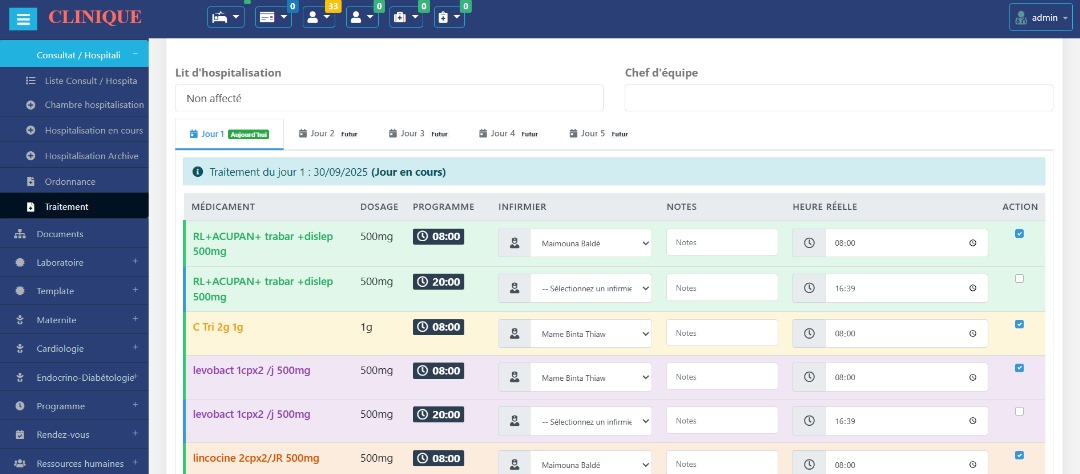Open the medical clipboard dropdown in top bar

pyautogui.click(x=449, y=18)
